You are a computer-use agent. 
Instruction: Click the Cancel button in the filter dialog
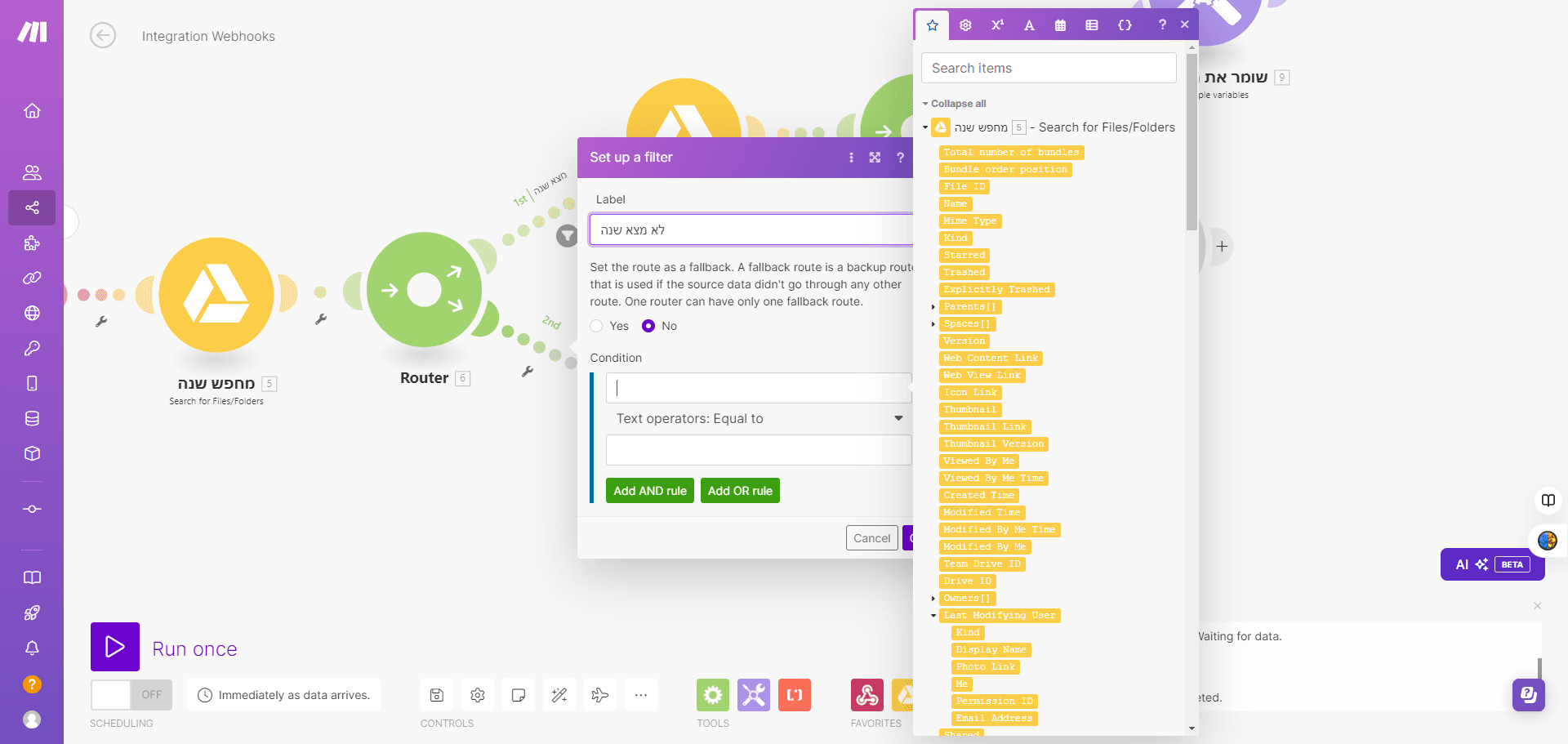[x=872, y=538]
